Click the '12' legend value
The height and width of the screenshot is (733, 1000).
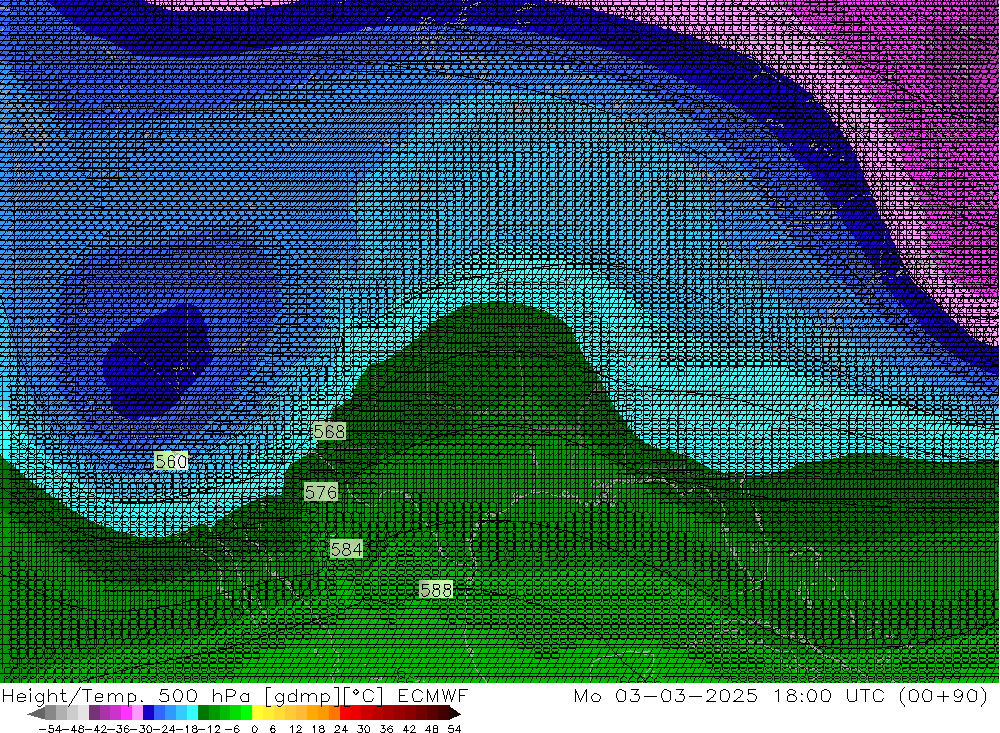pos(295,729)
